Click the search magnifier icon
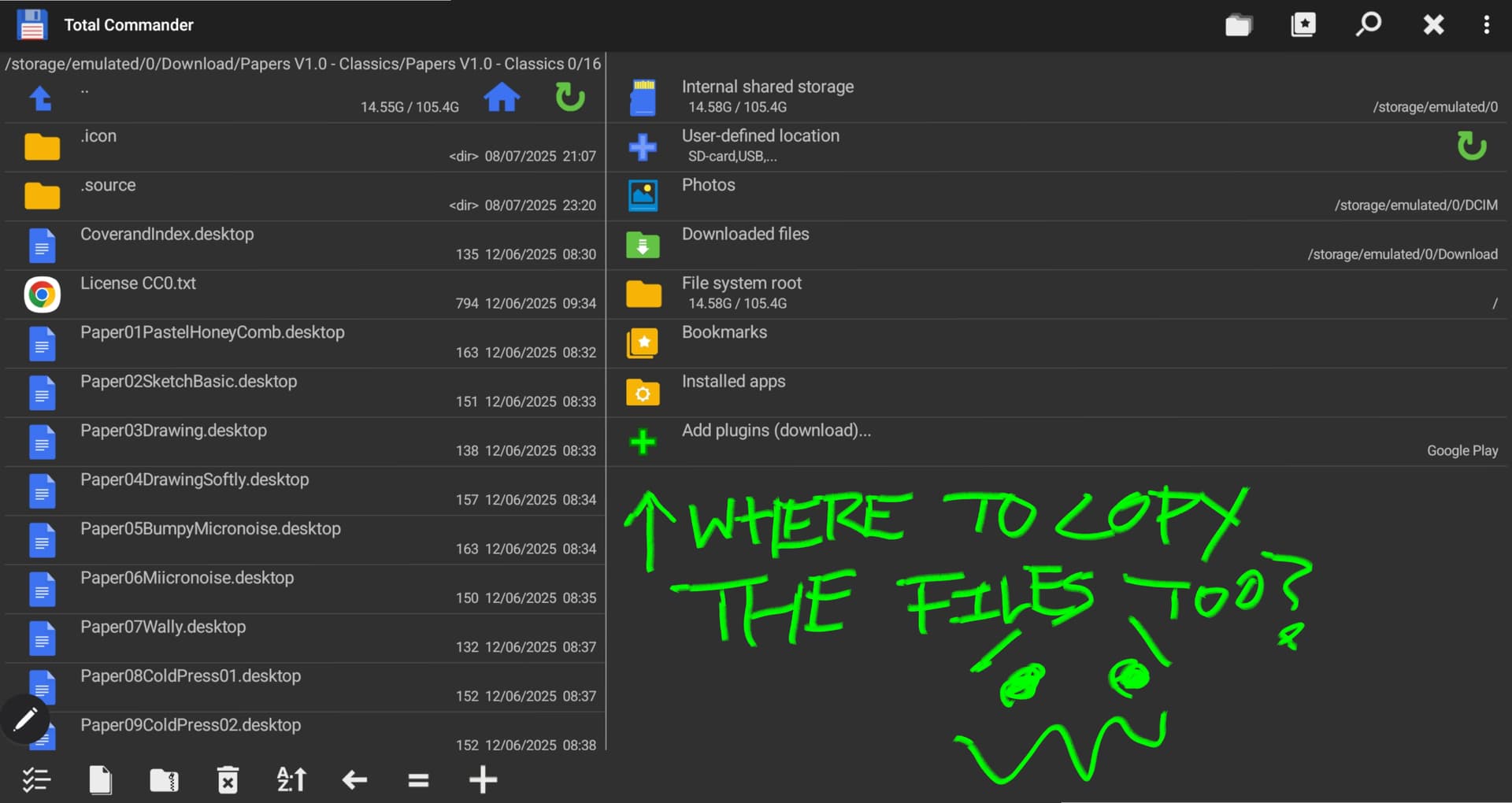 click(x=1368, y=24)
